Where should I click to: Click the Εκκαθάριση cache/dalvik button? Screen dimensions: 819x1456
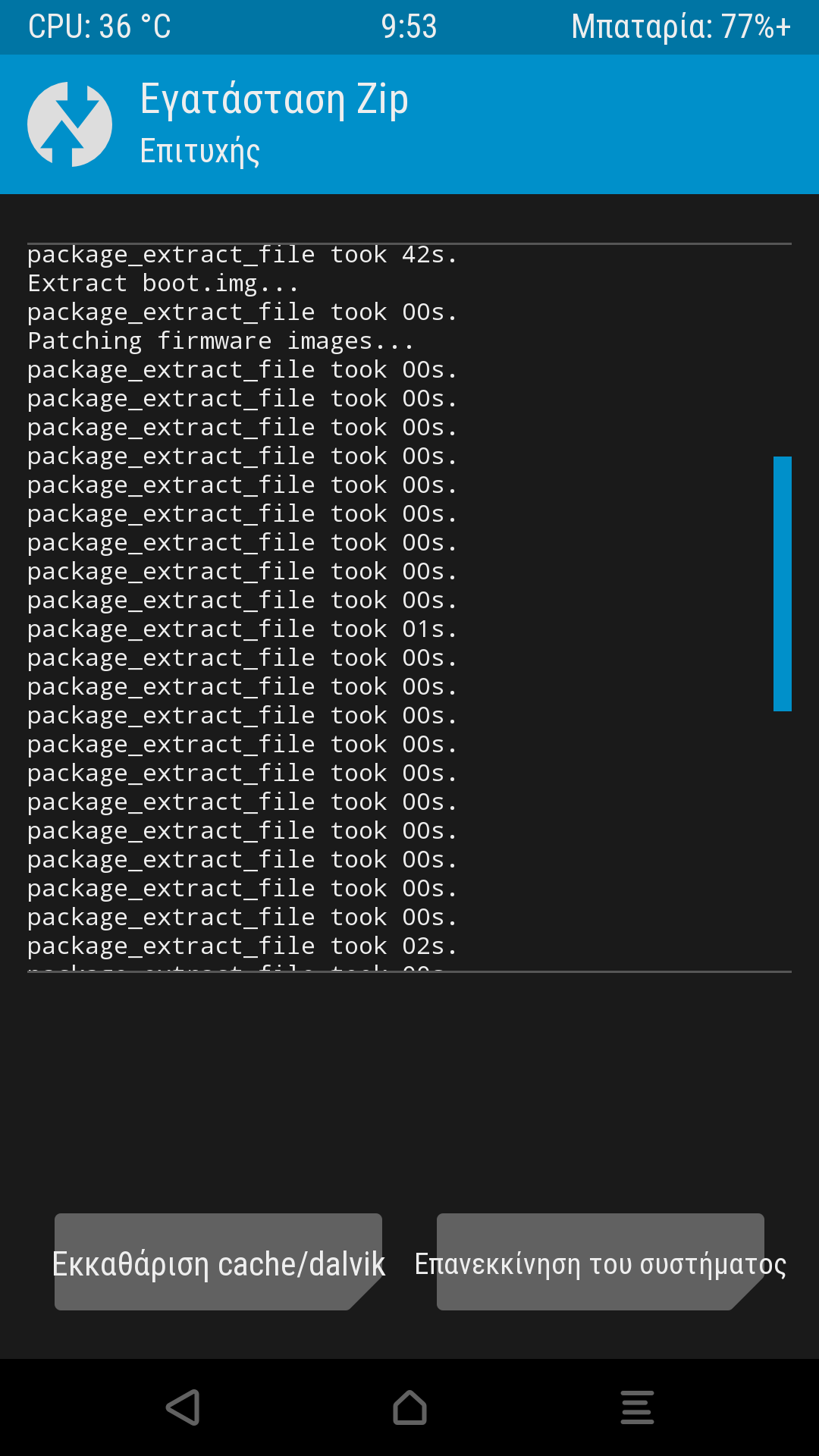[x=218, y=1262]
